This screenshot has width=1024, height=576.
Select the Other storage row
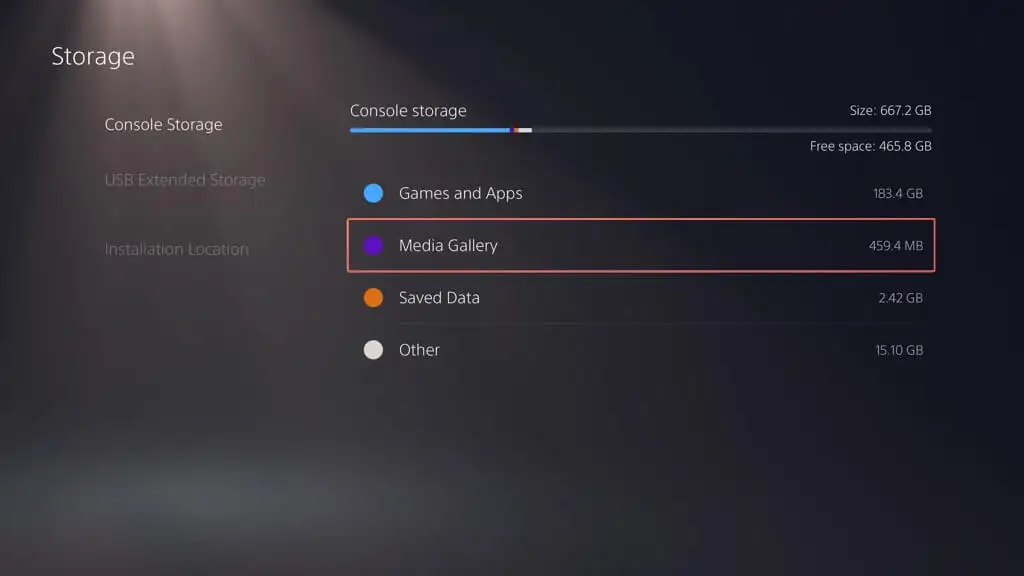click(x=641, y=350)
